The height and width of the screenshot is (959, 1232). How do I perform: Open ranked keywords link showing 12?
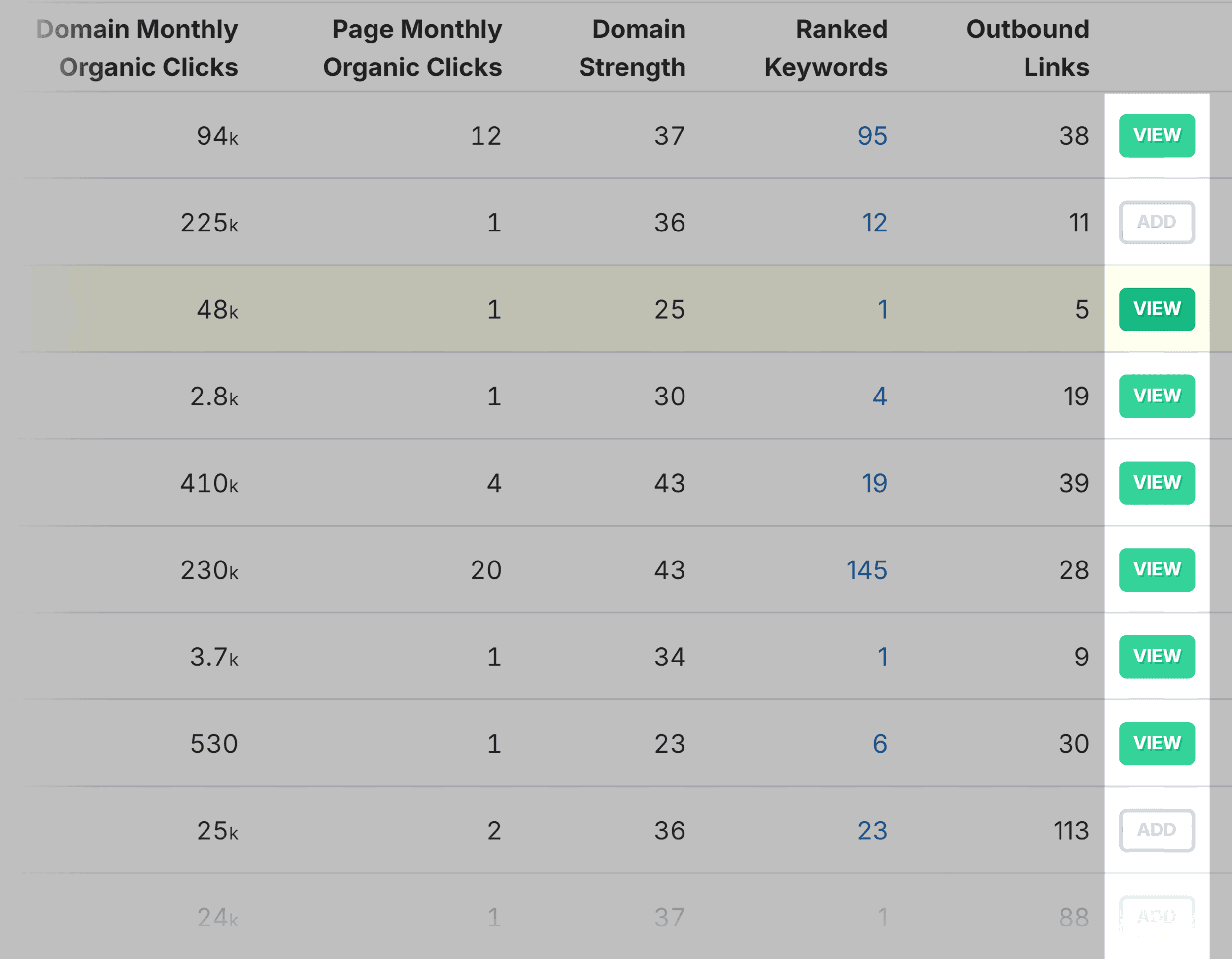click(874, 223)
